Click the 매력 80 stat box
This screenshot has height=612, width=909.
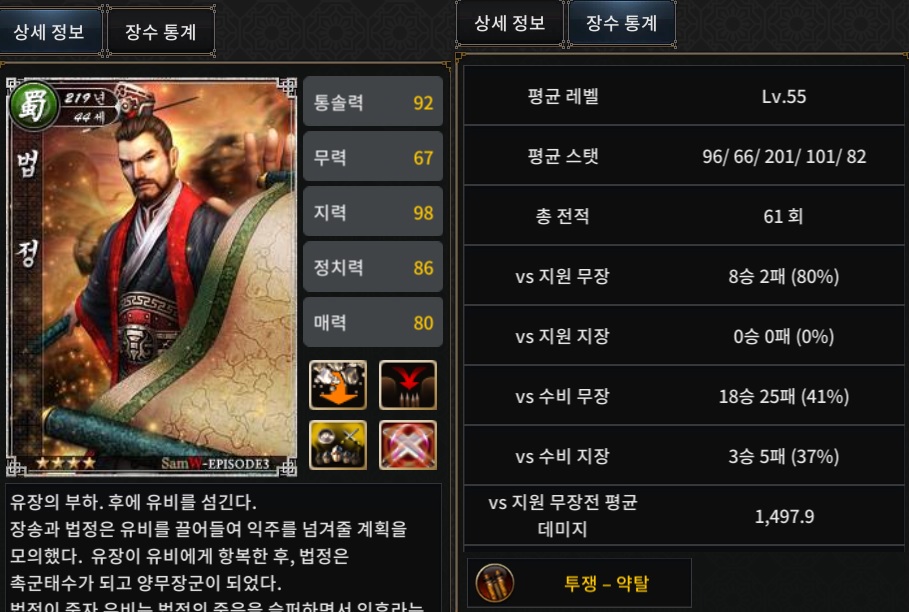[373, 322]
